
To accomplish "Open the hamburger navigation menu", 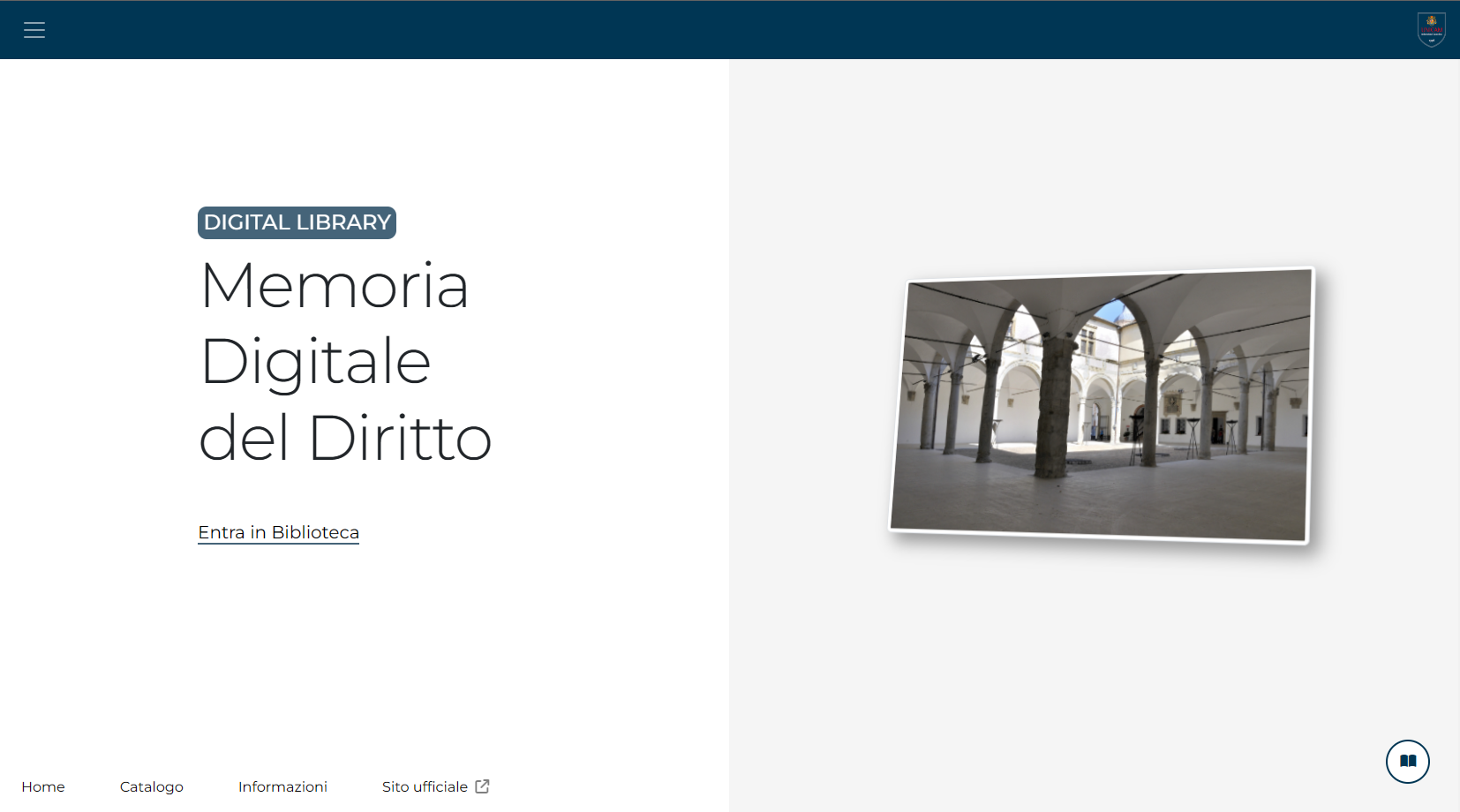I will tap(34, 30).
